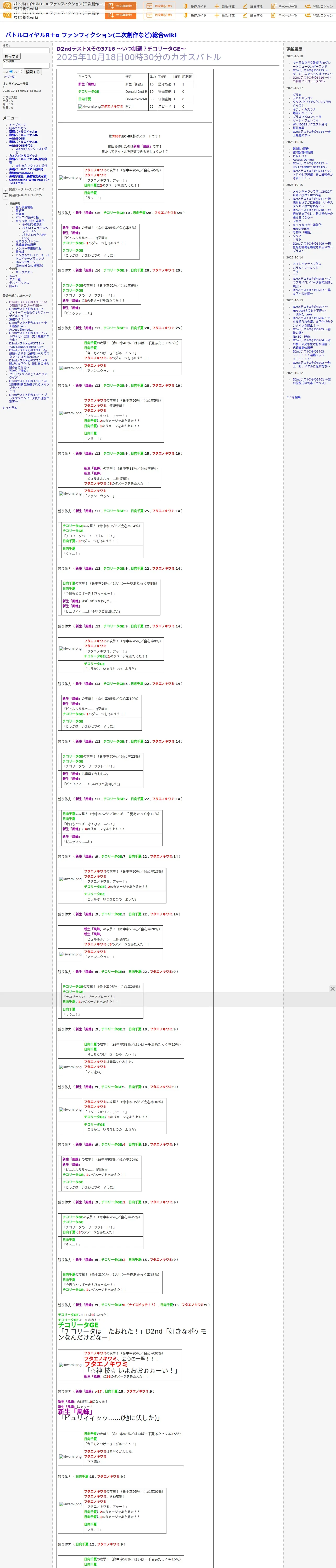Click もっと見る under recent pages
The height and width of the screenshot is (1568, 336).
click(10, 408)
